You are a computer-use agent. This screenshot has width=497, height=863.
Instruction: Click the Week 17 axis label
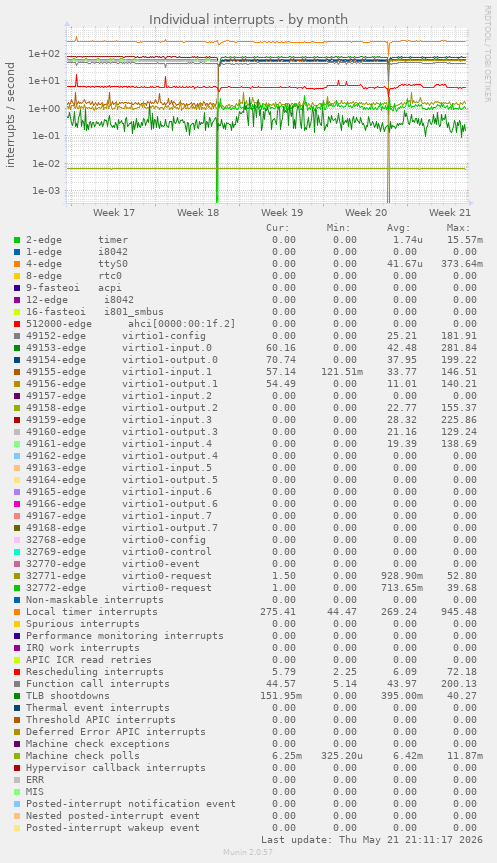(114, 212)
